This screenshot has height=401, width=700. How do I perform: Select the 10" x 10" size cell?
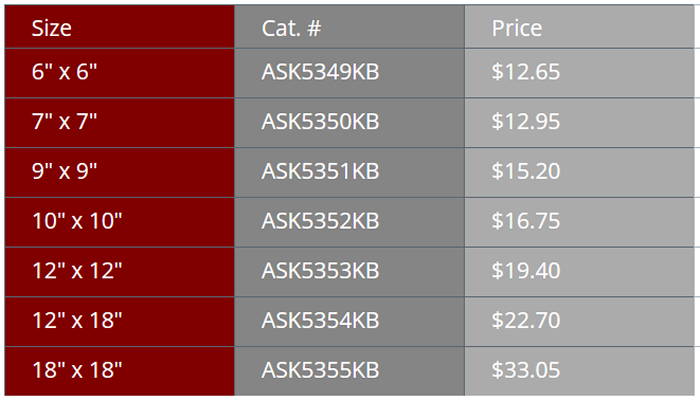tap(76, 221)
